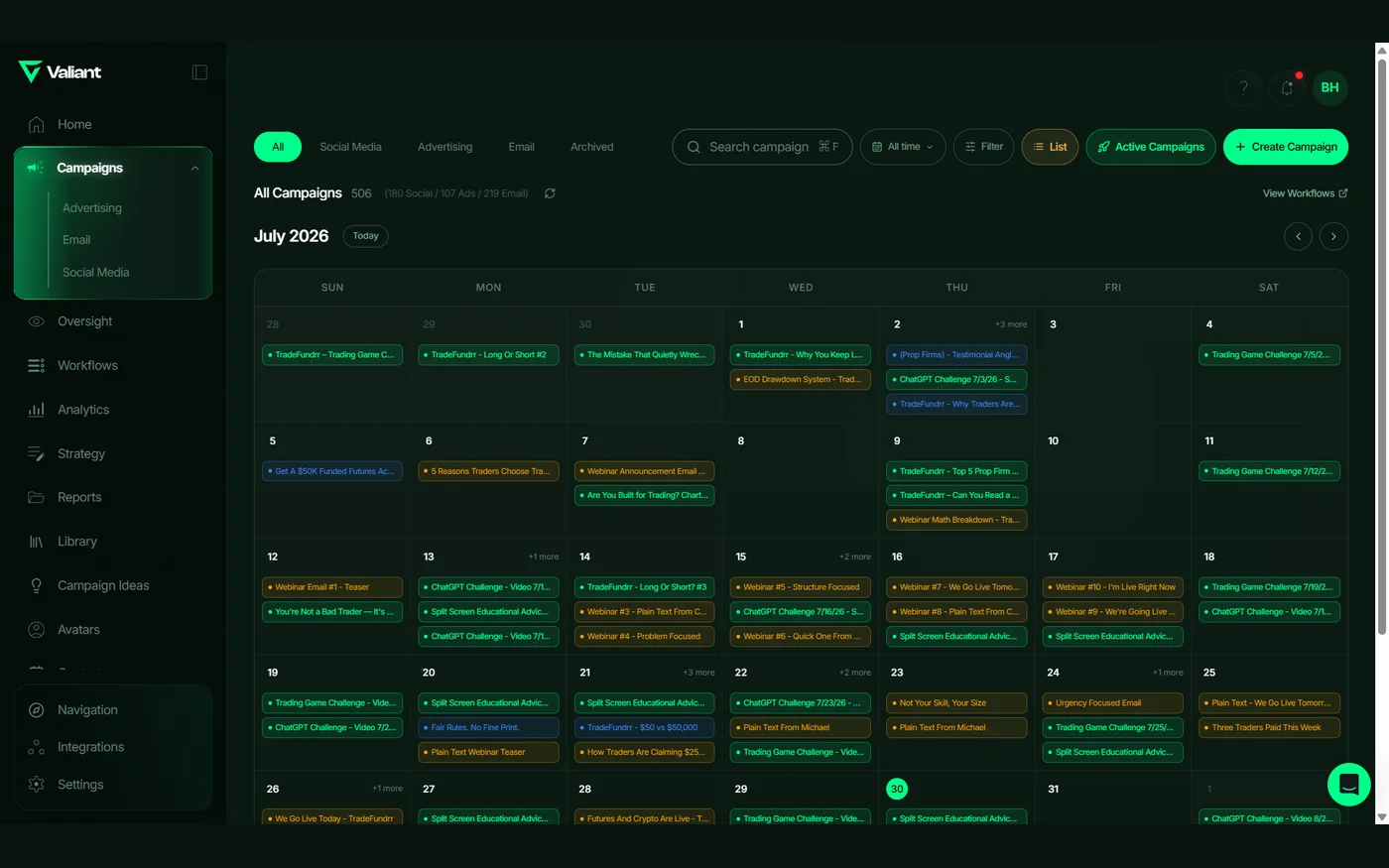Screen dimensions: 1389x868
Task: Open Library in the sidebar
Action: 76,542
